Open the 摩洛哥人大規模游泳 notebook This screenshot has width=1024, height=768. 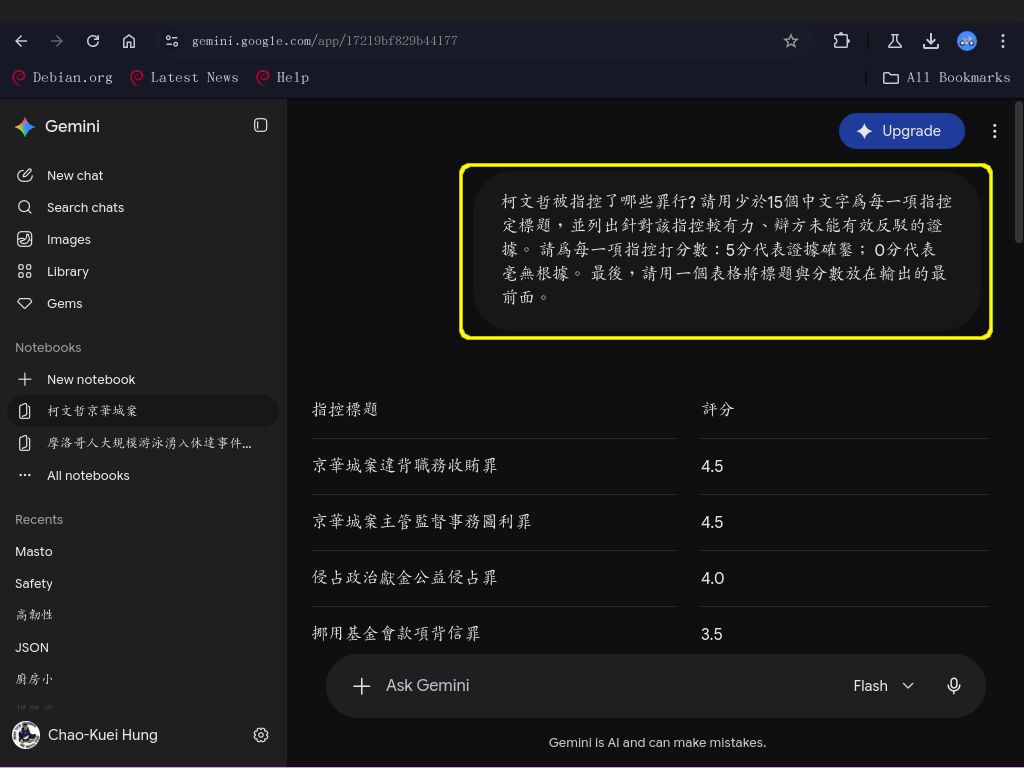coord(142,443)
